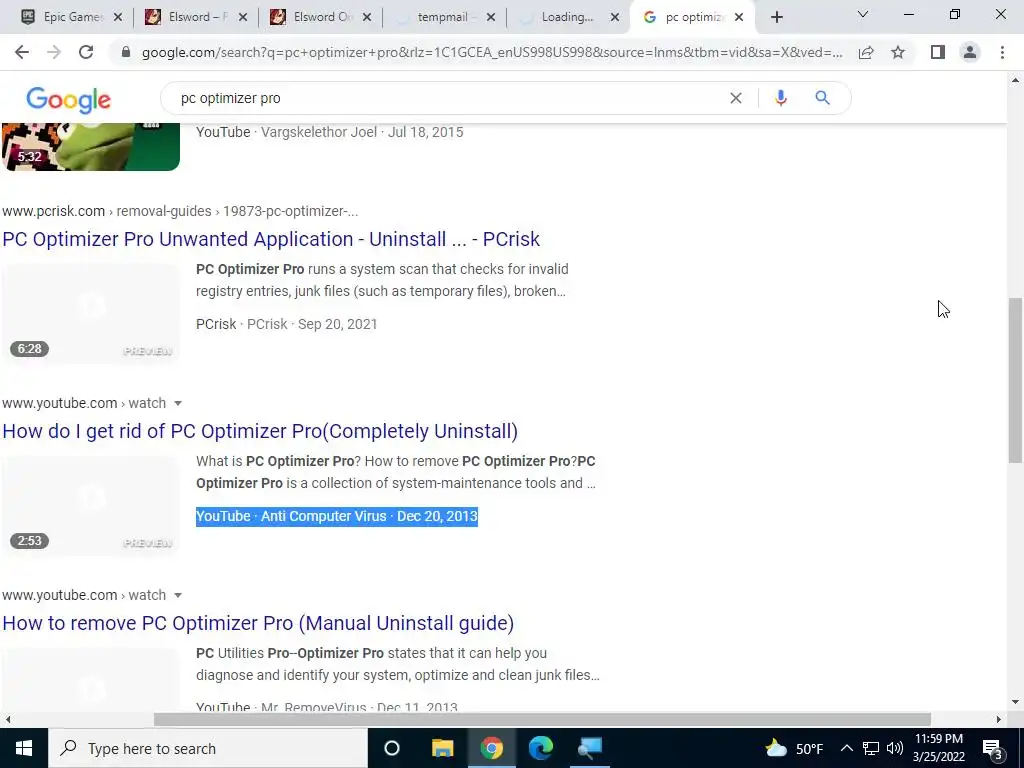Click the www.pcrisk.com breadcrumb URL
Screen dimensions: 1024x768
(x=180, y=211)
